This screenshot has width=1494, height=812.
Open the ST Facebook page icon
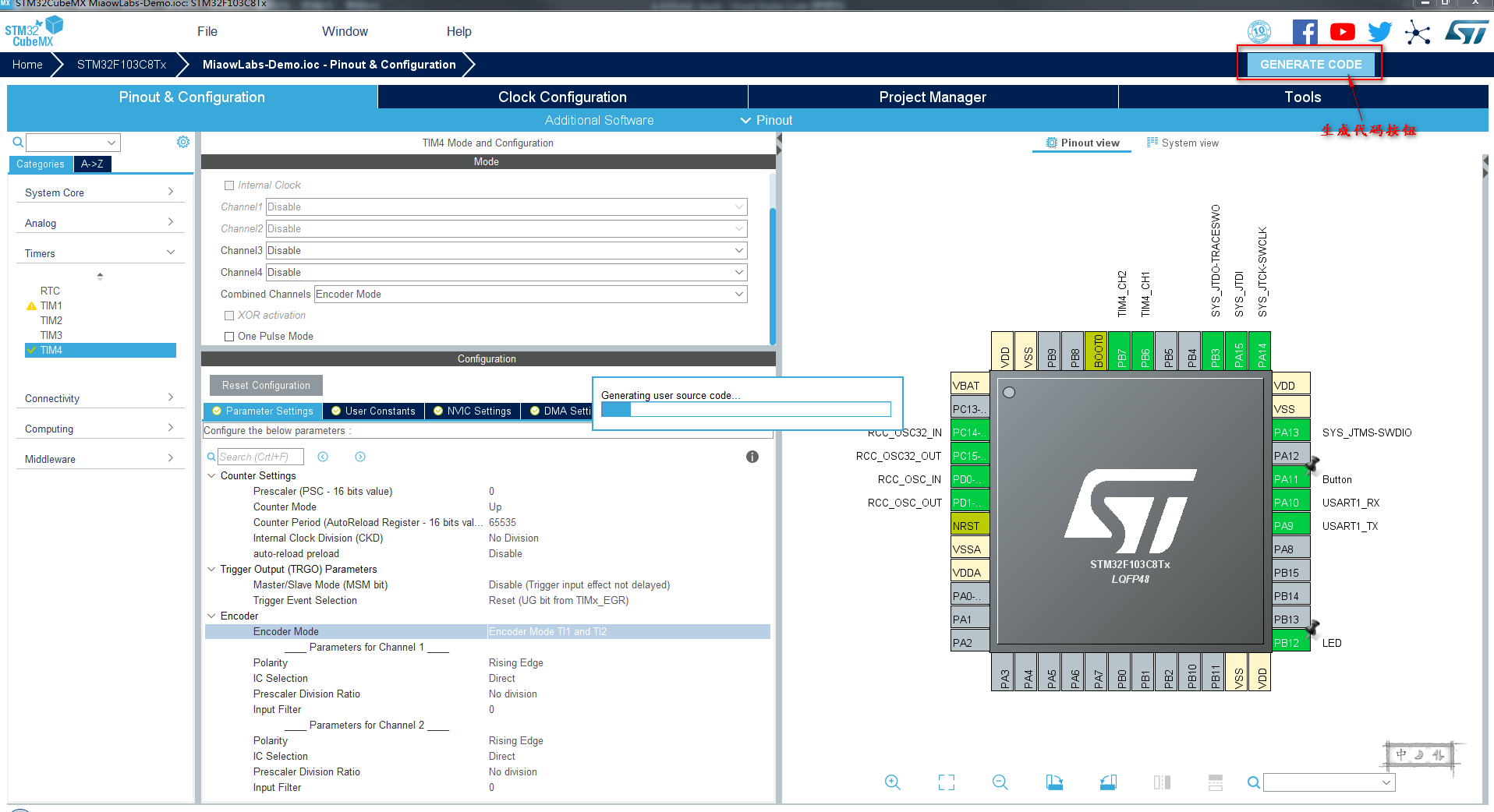tap(1305, 32)
